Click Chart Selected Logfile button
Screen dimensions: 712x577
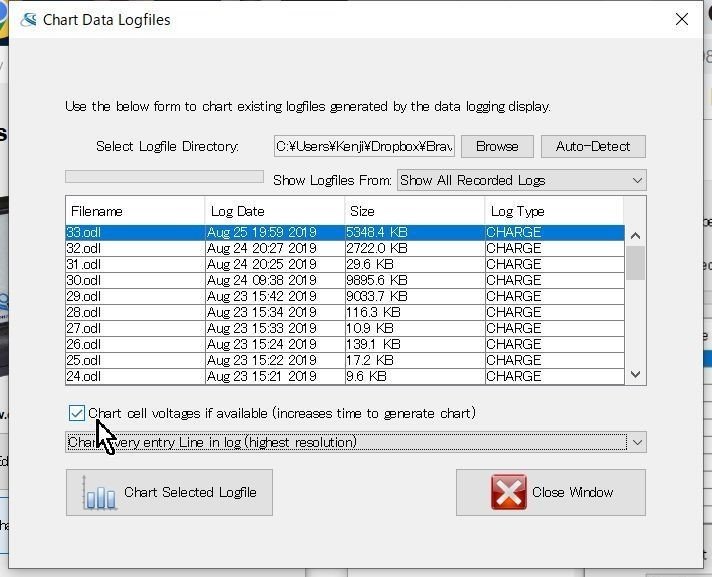tap(169, 493)
